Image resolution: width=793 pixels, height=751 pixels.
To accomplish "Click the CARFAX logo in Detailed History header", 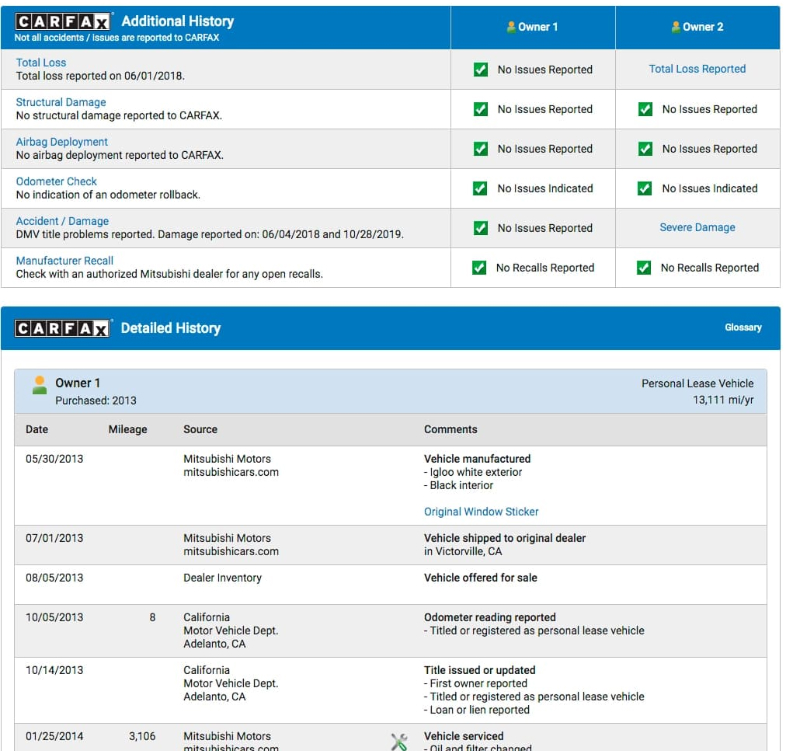I will click(x=62, y=329).
